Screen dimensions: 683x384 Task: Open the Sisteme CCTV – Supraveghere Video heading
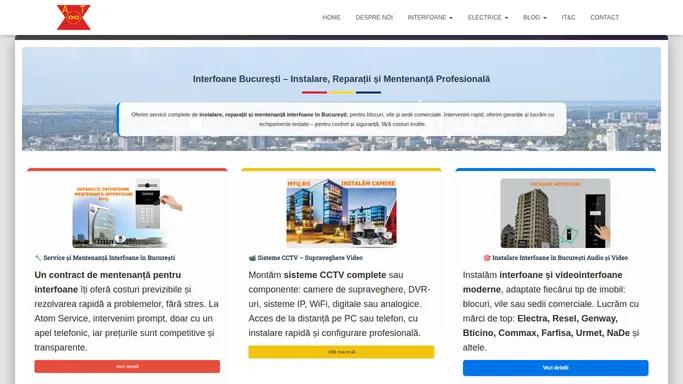310,258
